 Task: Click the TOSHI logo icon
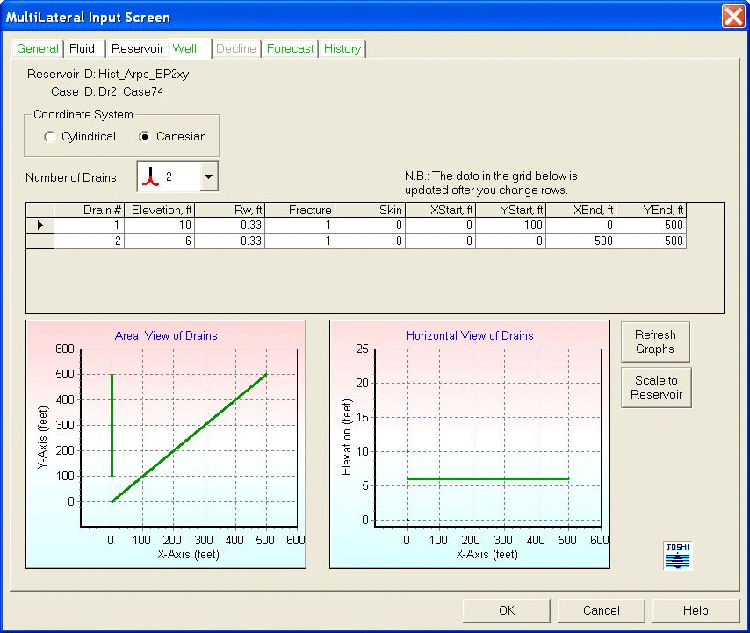(678, 556)
